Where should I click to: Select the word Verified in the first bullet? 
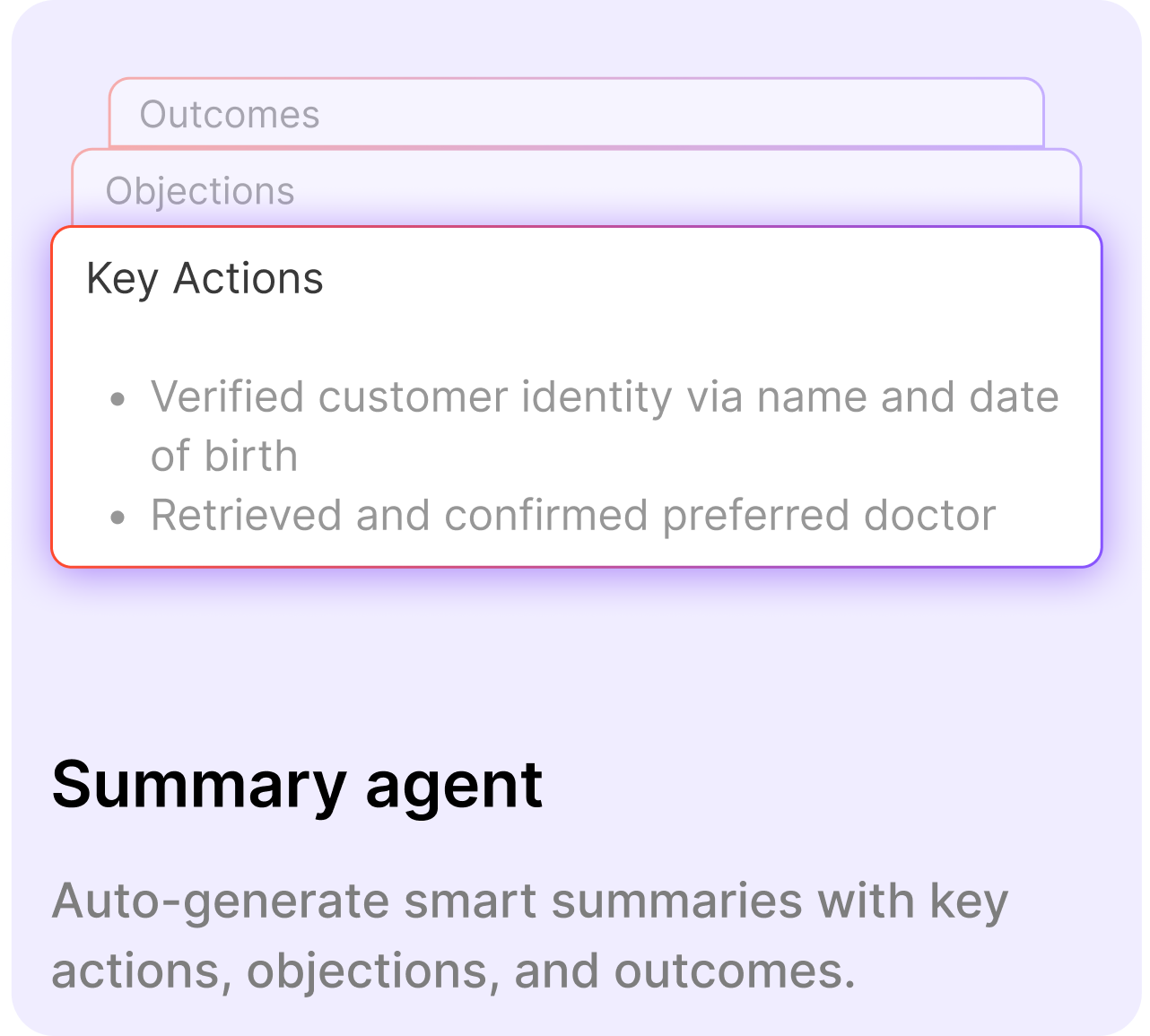228,396
